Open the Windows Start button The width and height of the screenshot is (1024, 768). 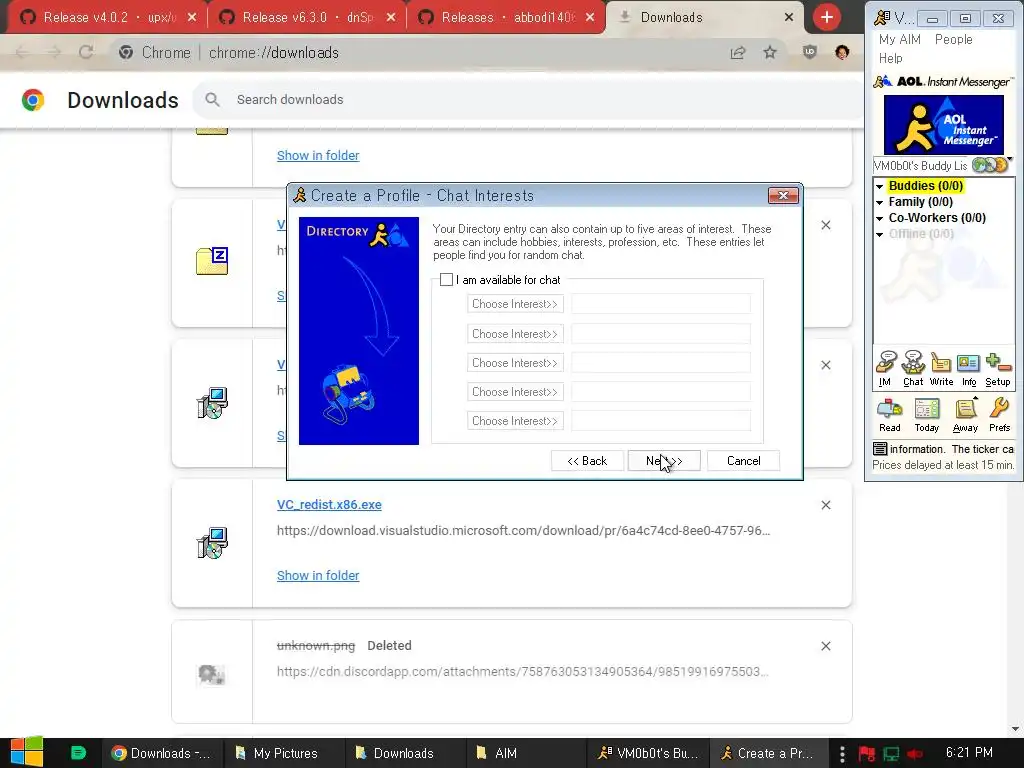point(27,752)
